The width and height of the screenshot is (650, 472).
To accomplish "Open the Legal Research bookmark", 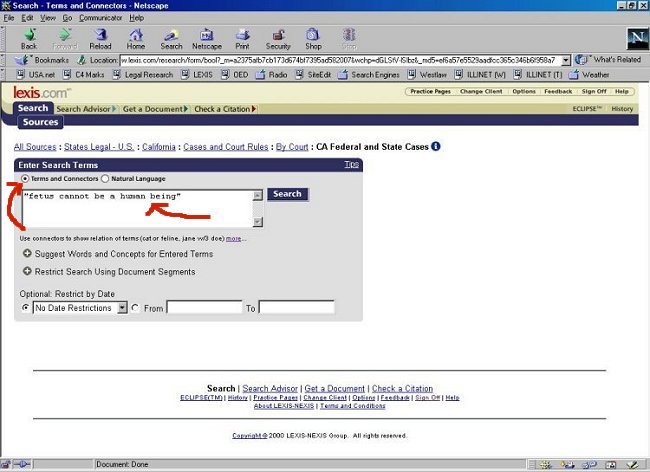I will pyautogui.click(x=143, y=75).
